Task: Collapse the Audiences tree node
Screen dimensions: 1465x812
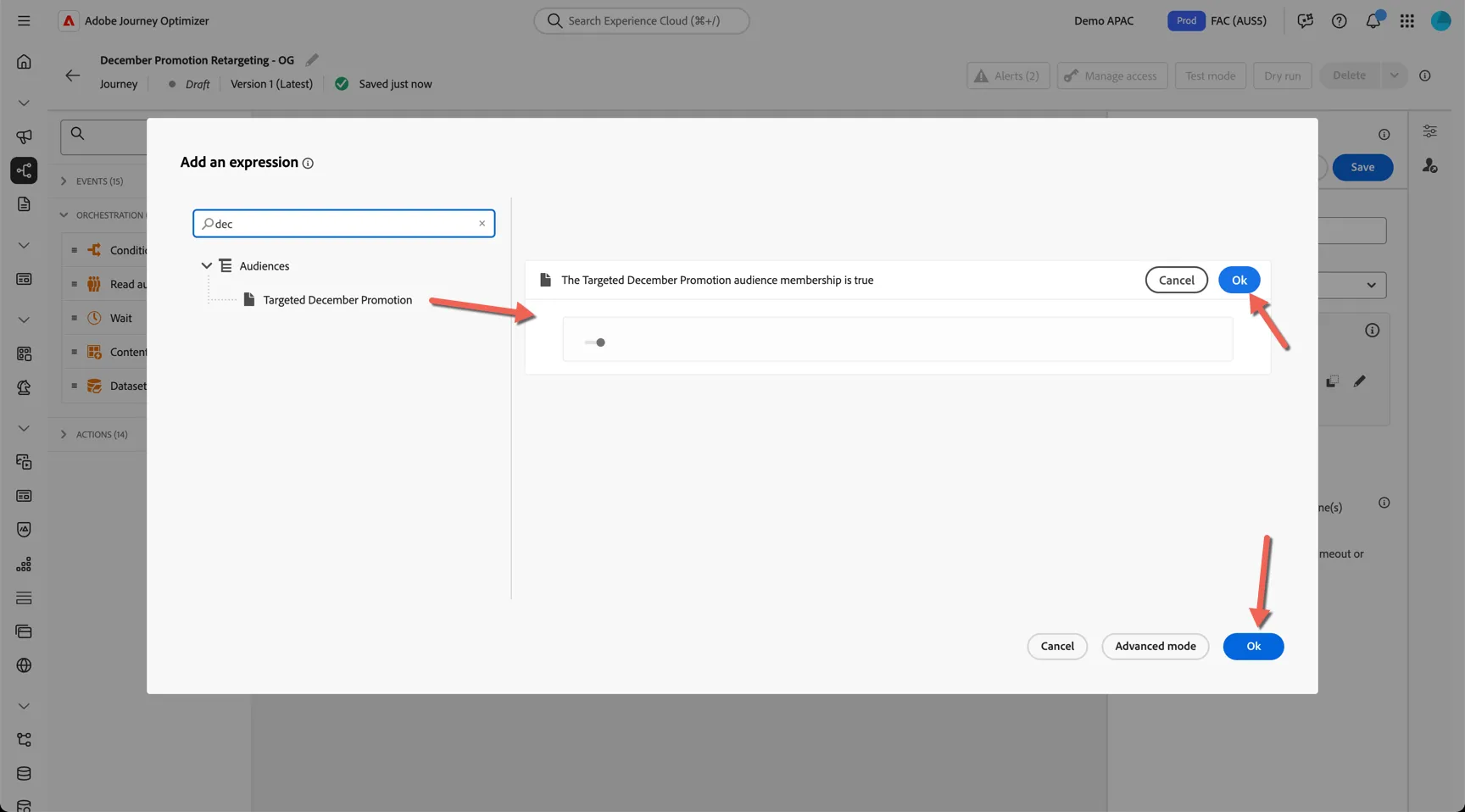Action: click(x=206, y=266)
